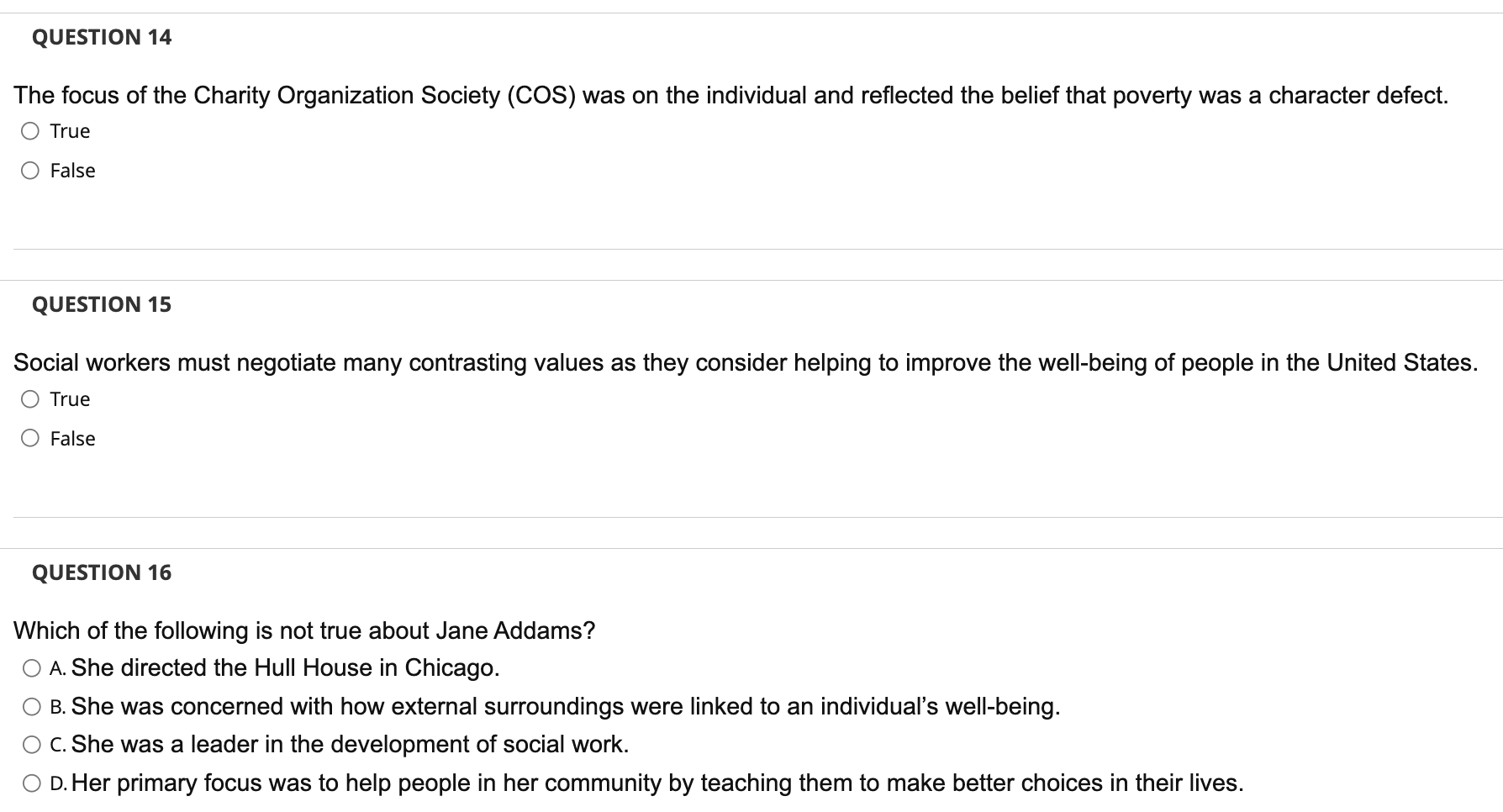This screenshot has width=1503, height=812.
Task: Click the False label under Question 15
Action: [71, 438]
